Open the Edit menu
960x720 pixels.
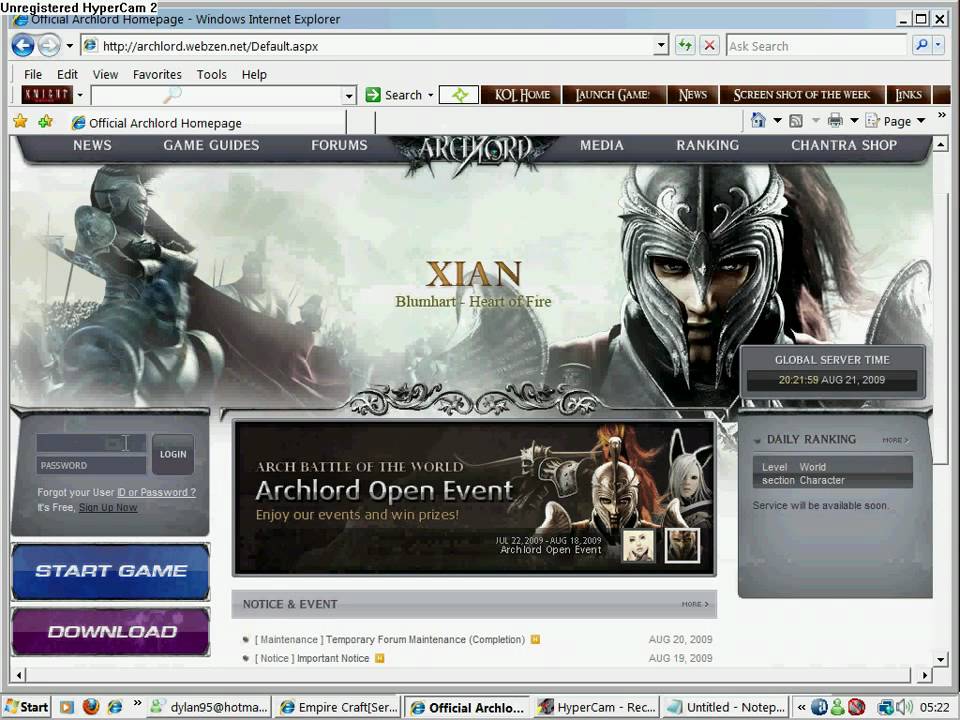[67, 74]
